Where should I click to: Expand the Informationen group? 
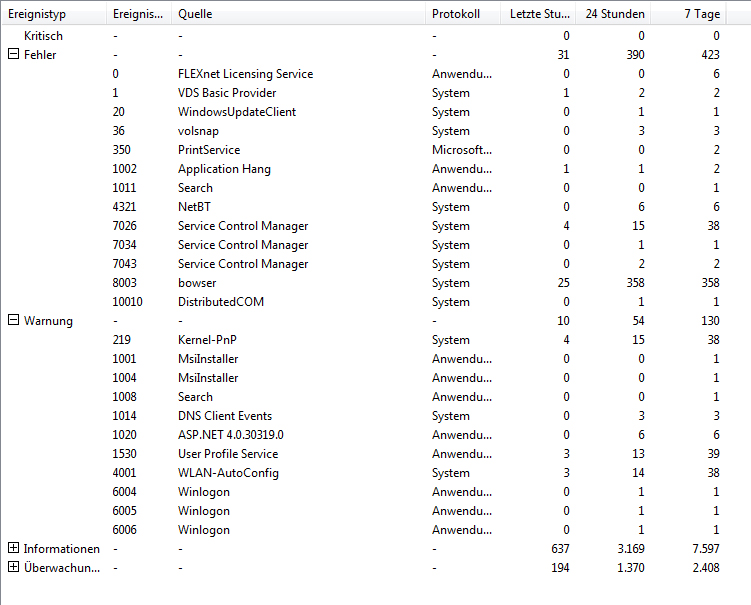pos(13,548)
